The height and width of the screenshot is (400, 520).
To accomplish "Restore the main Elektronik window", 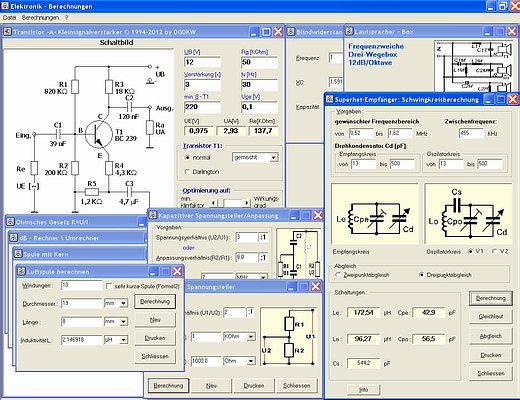I will pos(503,6).
